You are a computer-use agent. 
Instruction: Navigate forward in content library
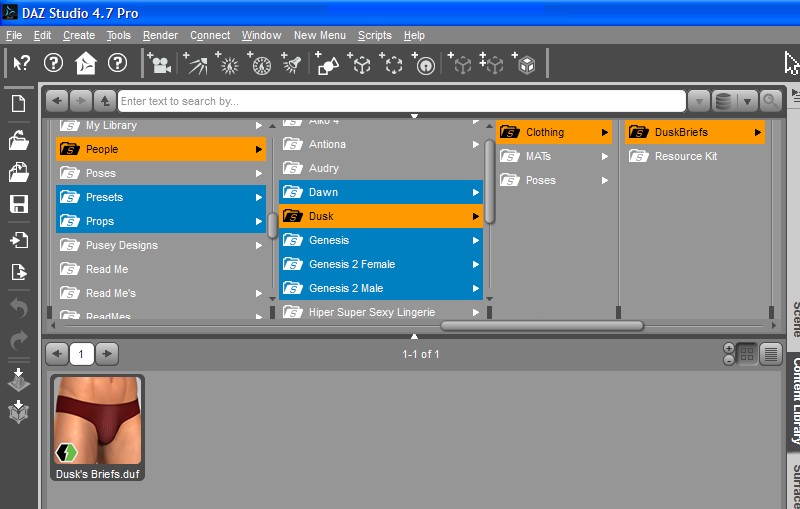click(x=81, y=101)
